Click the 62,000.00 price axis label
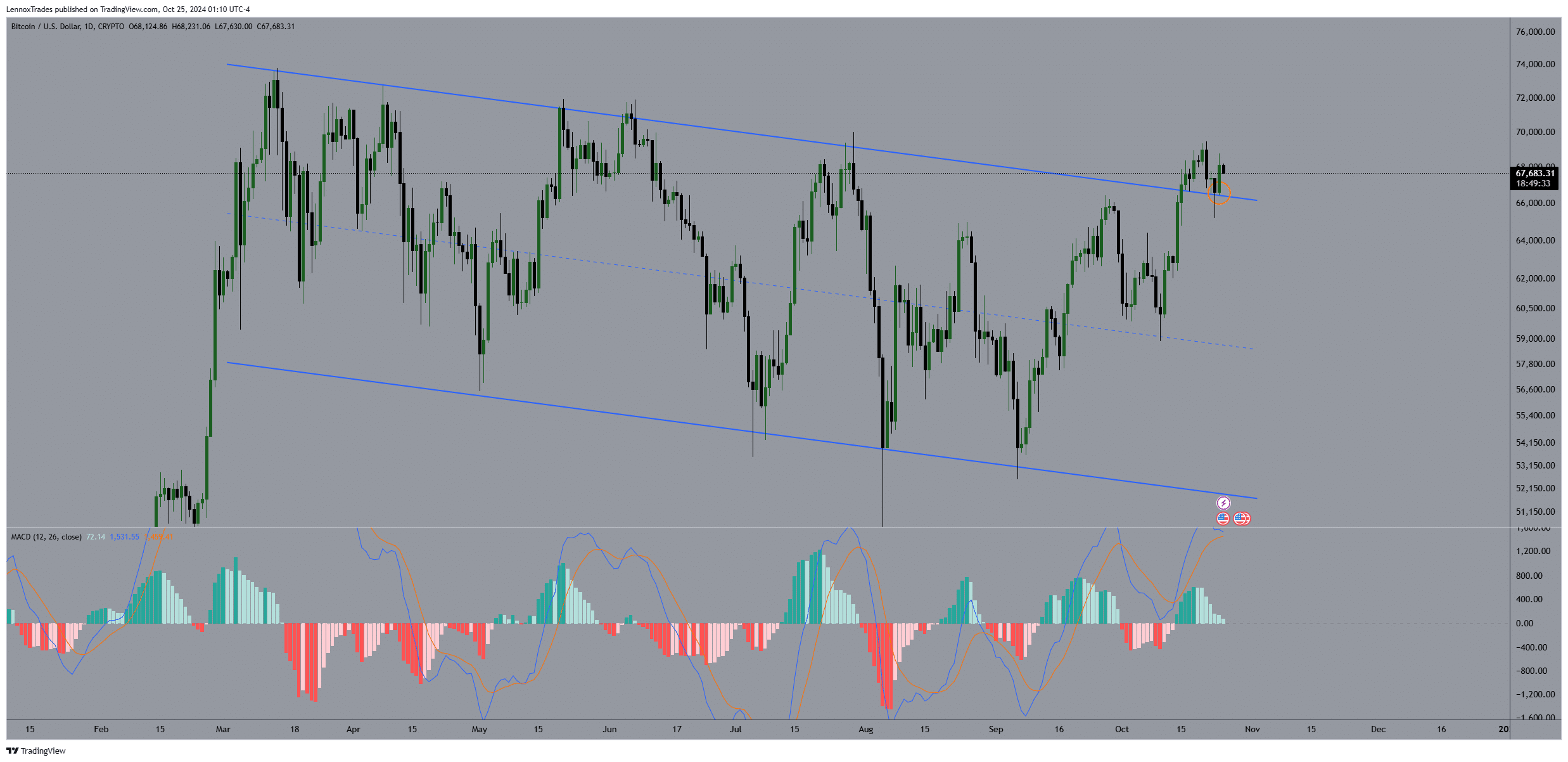Viewport: 1568px width, 762px height. [1535, 278]
